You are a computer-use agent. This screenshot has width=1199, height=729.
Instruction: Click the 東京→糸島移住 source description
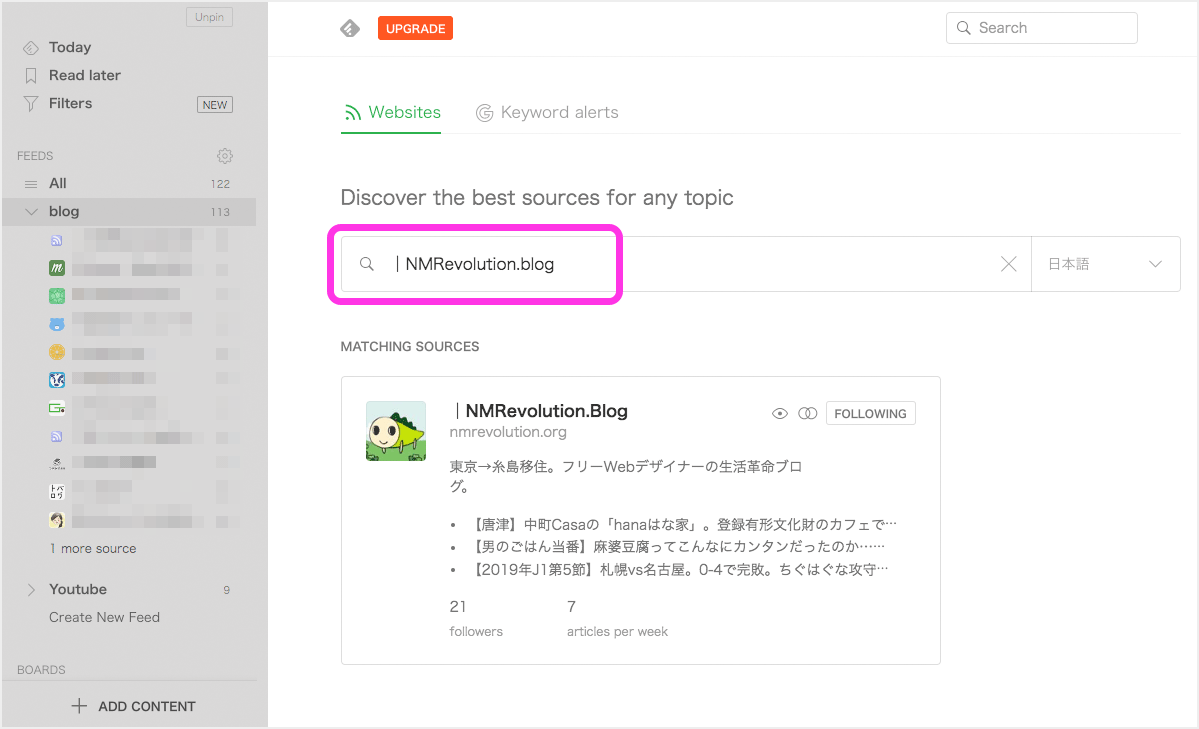[x=625, y=476]
